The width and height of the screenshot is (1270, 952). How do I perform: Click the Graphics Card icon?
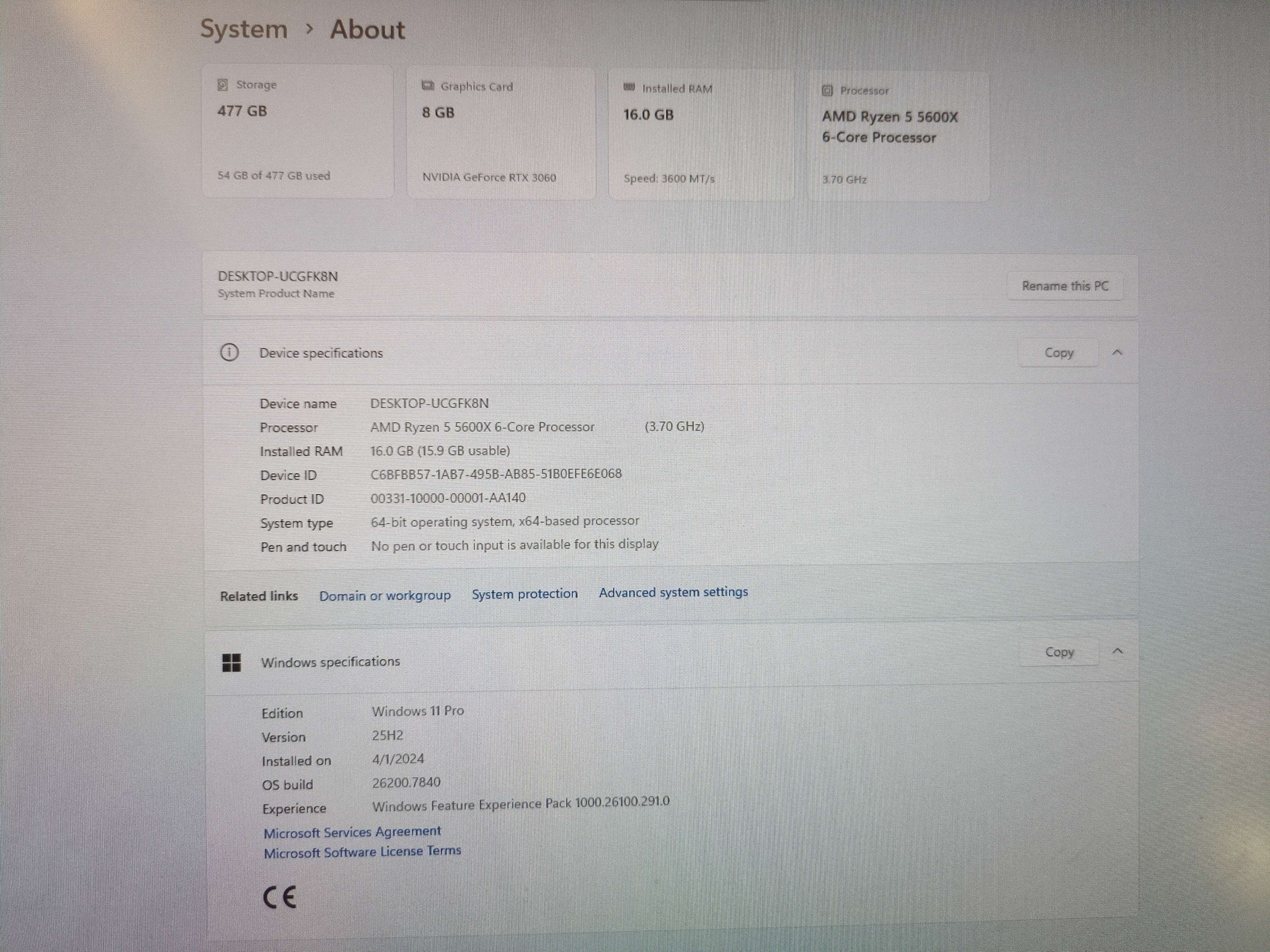[x=428, y=86]
